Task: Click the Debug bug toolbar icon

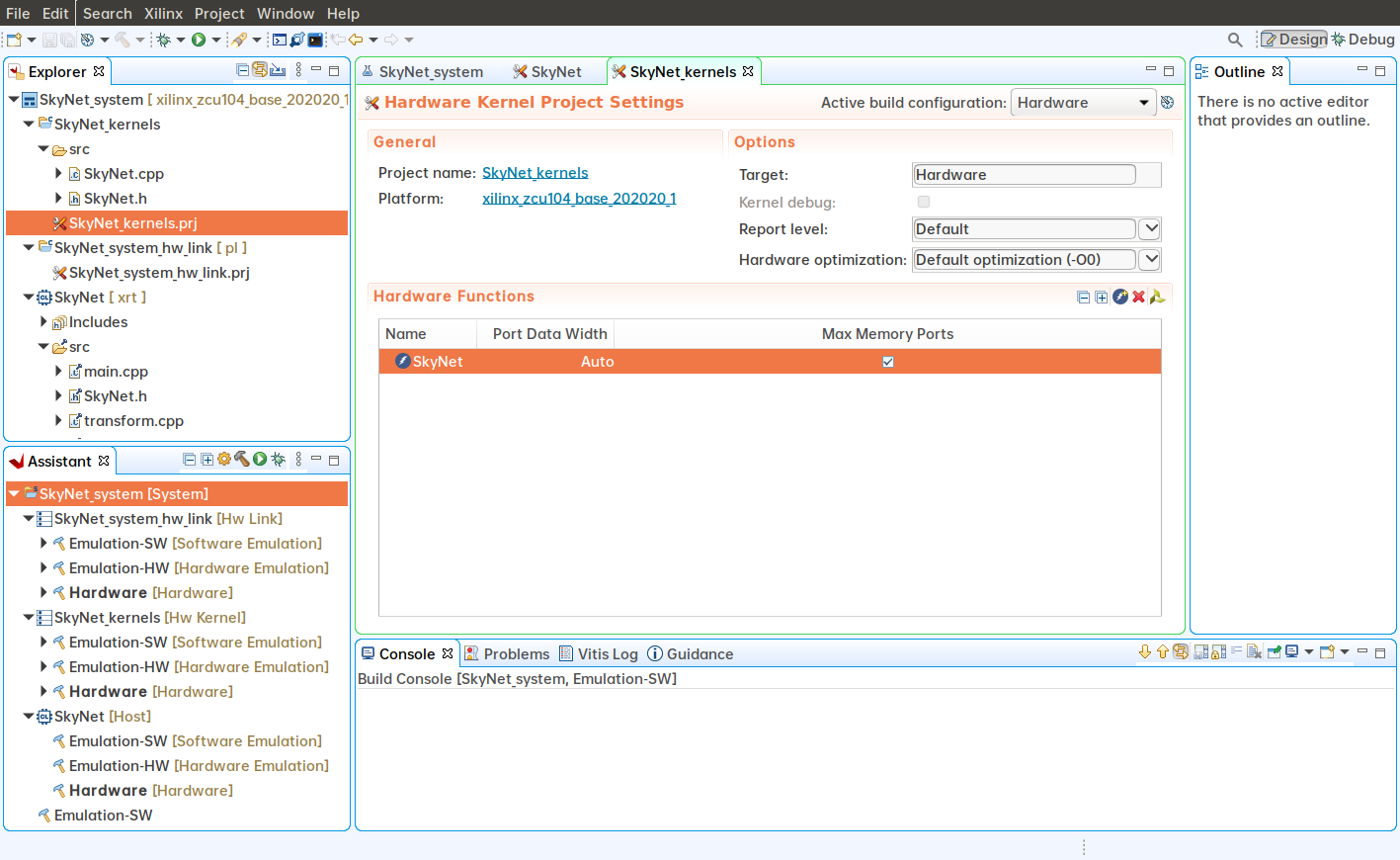Action: (x=164, y=40)
